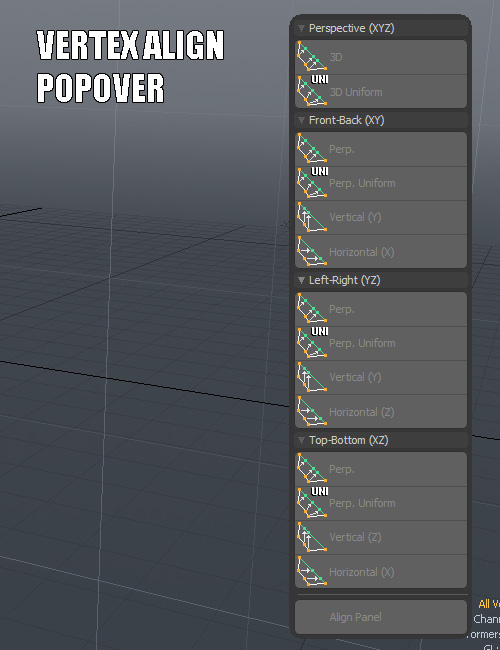Screen dimensions: 500x650
Task: Choose Perp. Uniform under Front-Back
Action: coord(381,183)
